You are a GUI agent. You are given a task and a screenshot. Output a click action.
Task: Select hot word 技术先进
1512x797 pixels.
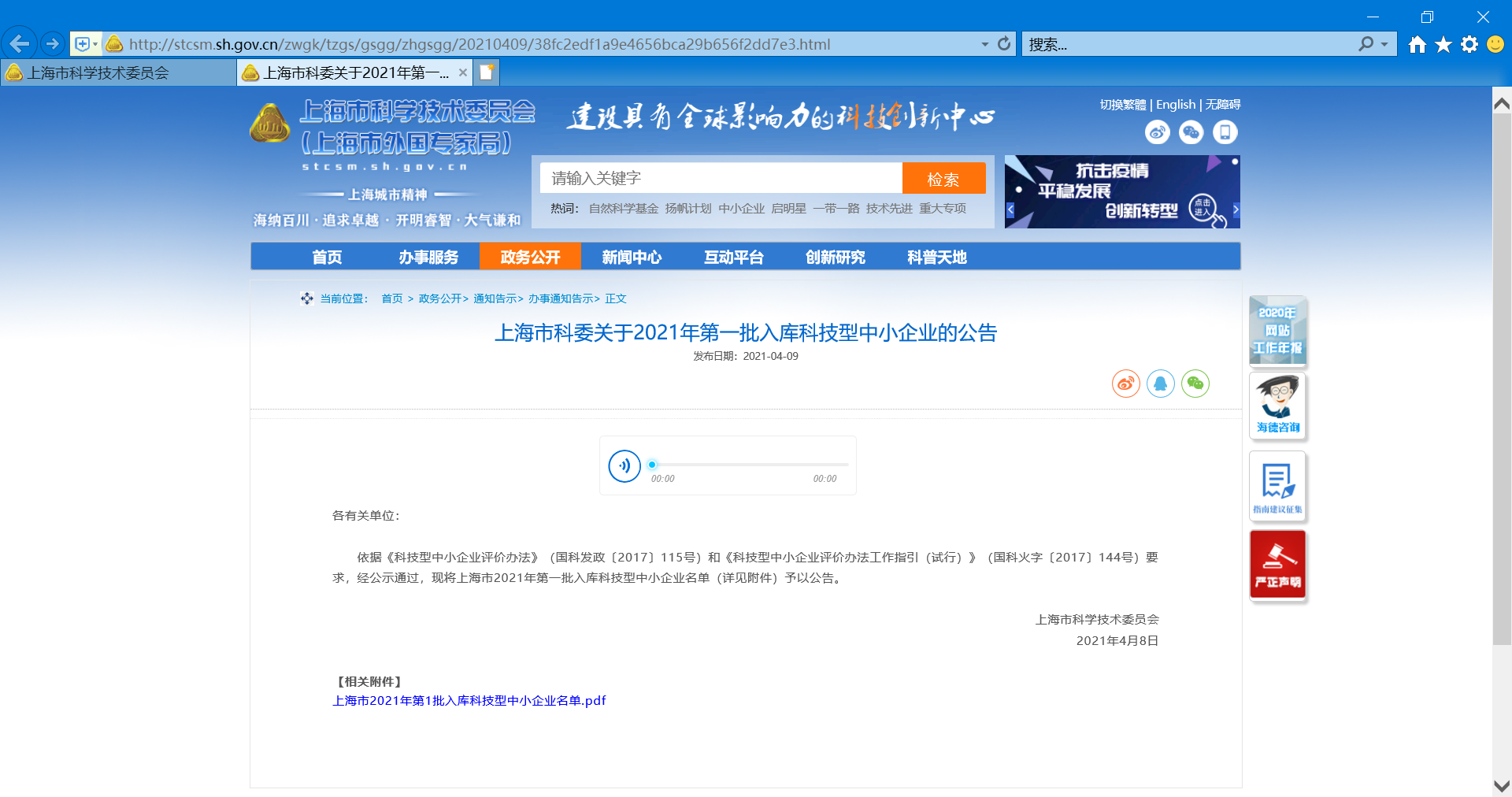coord(889,209)
